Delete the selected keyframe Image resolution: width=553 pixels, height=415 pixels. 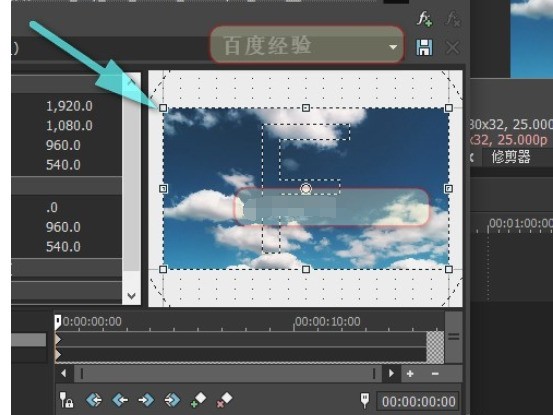(x=225, y=400)
